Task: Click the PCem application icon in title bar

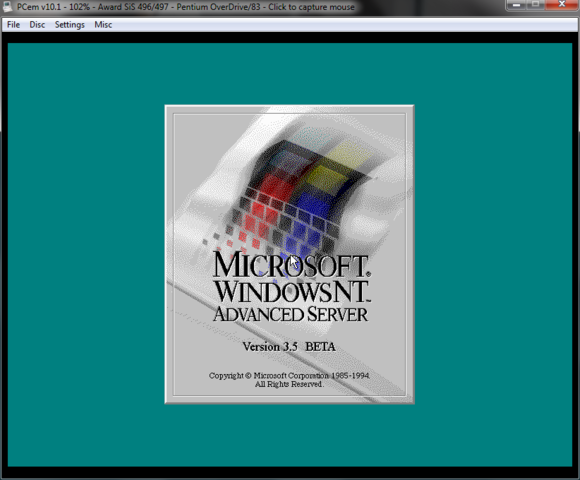Action: (7, 7)
